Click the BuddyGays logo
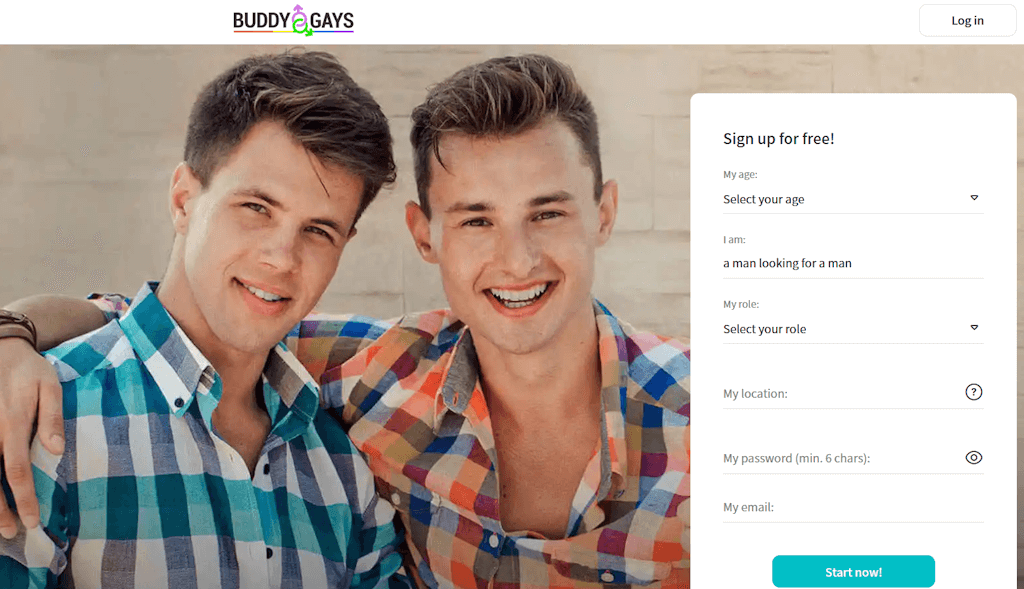 293,20
